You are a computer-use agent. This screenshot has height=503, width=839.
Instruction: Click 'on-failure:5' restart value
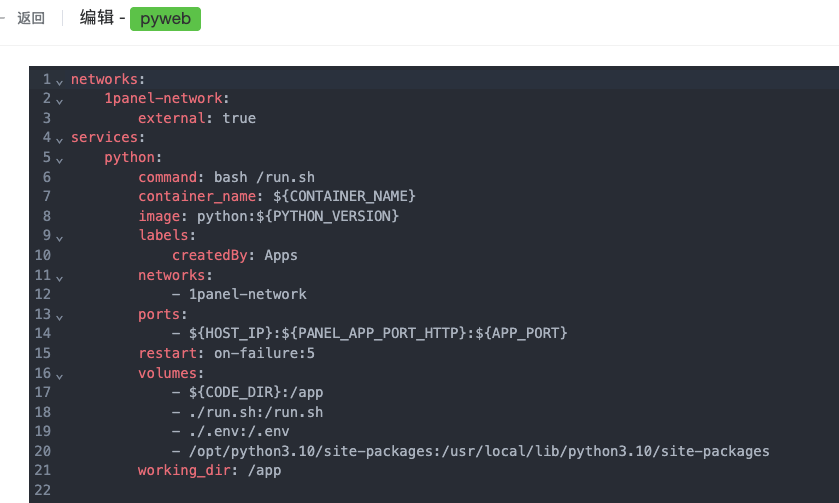pos(264,353)
